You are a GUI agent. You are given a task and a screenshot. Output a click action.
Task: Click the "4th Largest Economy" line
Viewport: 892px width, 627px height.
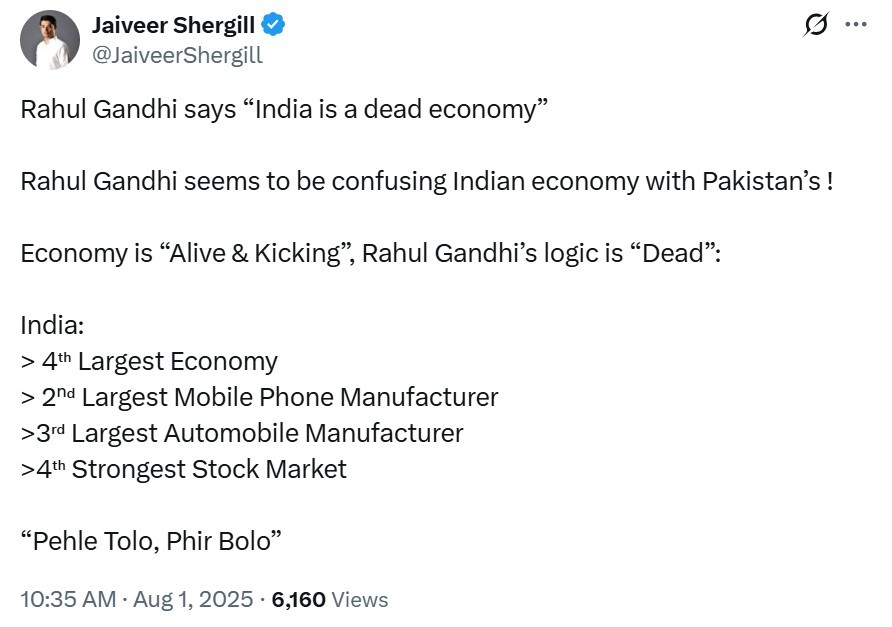pyautogui.click(x=150, y=361)
